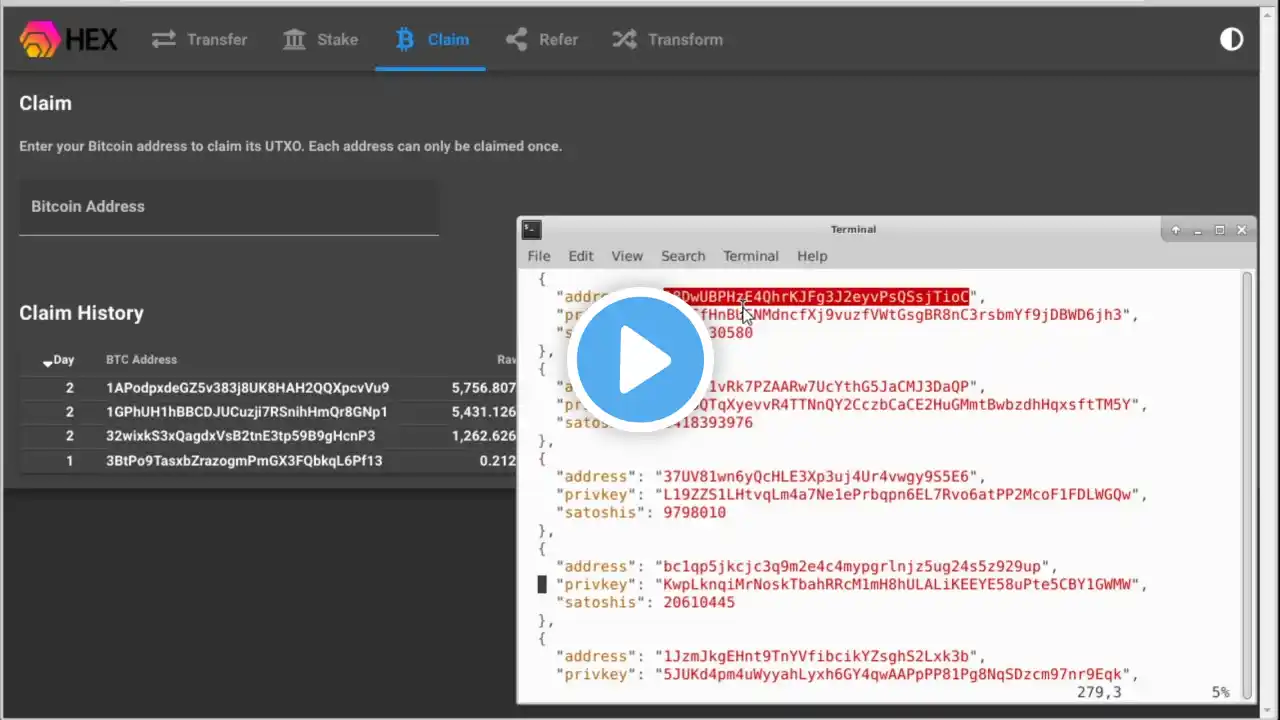Click the Claim History heading
This screenshot has height=720, width=1280.
coord(81,313)
